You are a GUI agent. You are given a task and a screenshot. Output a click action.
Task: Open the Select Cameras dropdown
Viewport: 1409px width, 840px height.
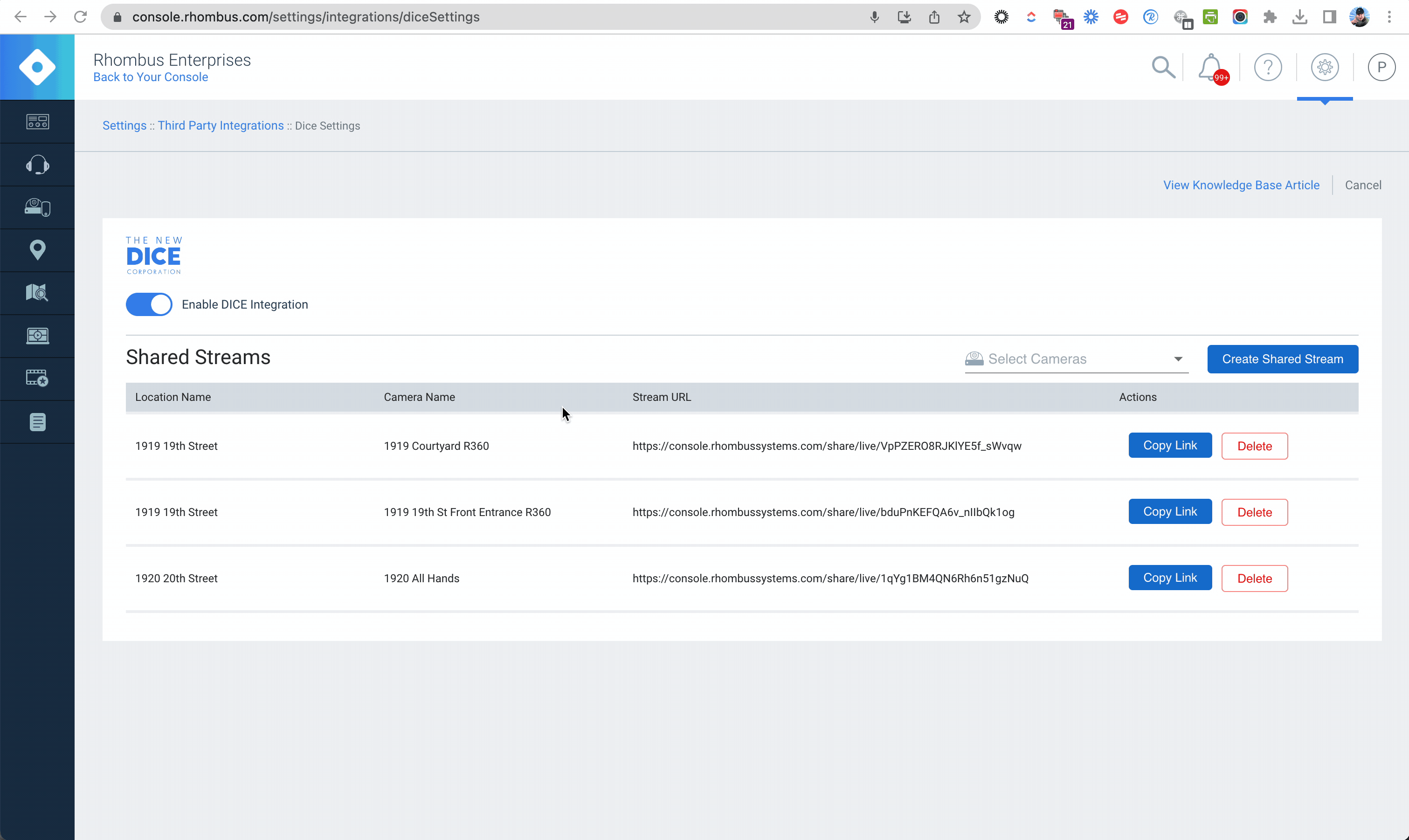tap(1076, 359)
